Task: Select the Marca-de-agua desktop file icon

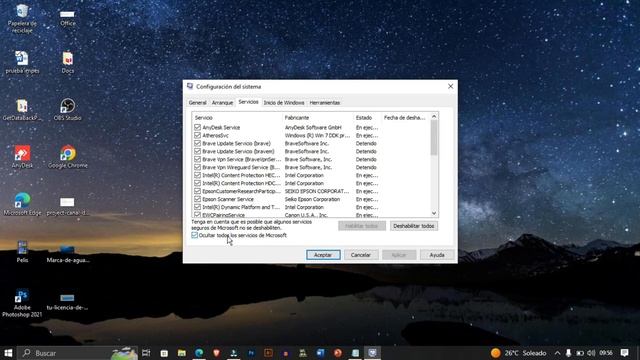Action: point(68,253)
